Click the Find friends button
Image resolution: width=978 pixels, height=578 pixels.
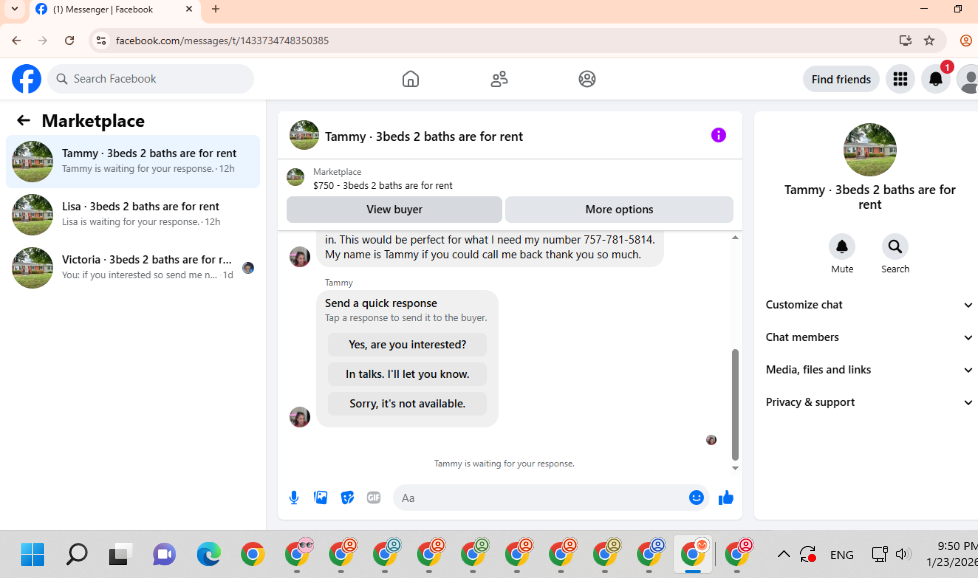click(841, 79)
